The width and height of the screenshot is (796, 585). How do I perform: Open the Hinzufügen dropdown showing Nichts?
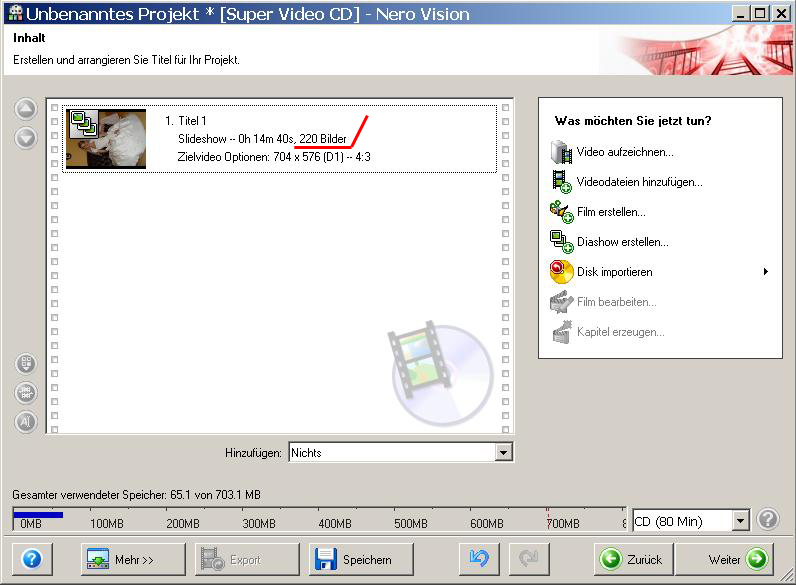click(401, 452)
